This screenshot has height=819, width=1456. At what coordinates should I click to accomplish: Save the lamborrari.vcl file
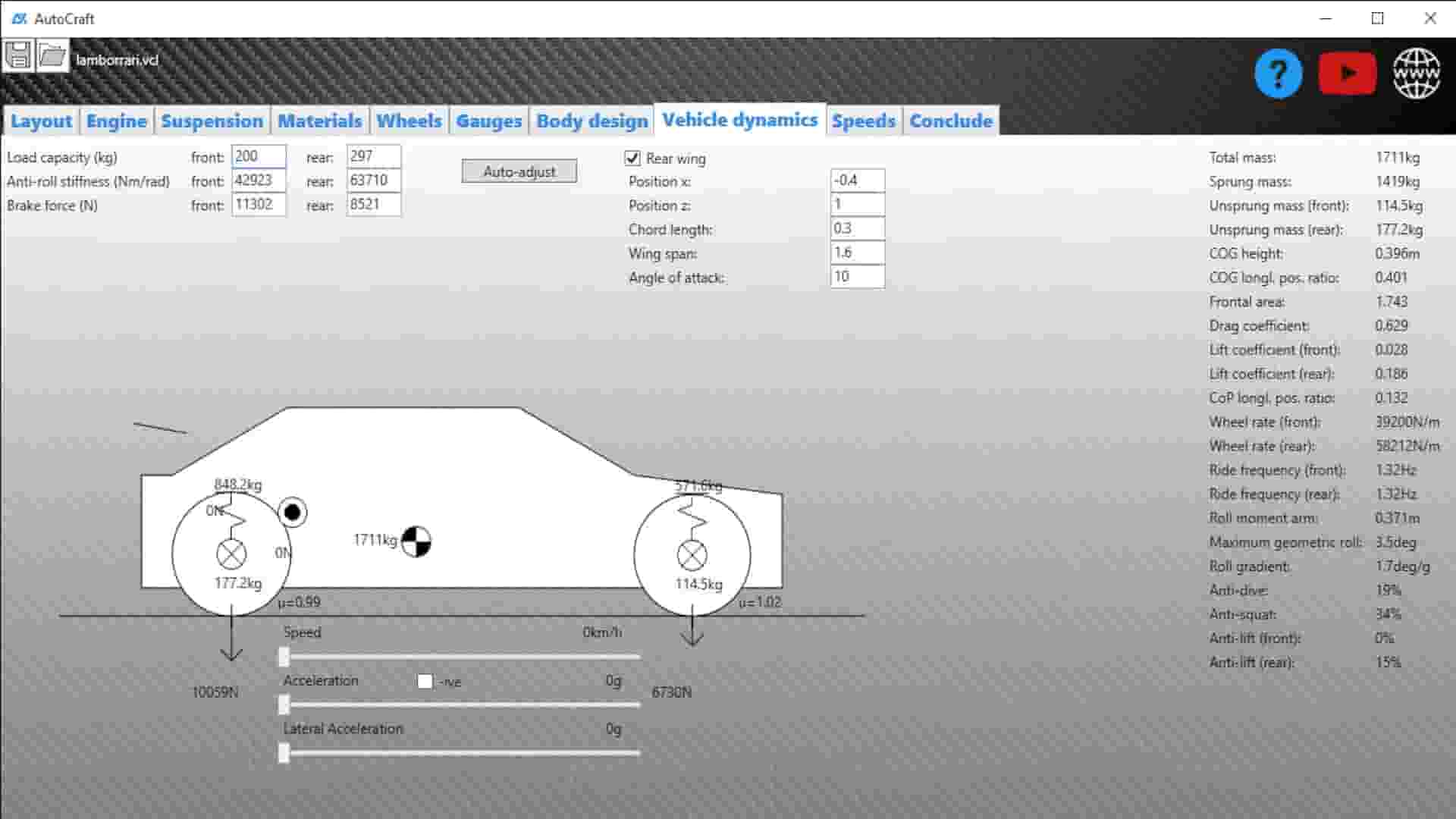20,53
